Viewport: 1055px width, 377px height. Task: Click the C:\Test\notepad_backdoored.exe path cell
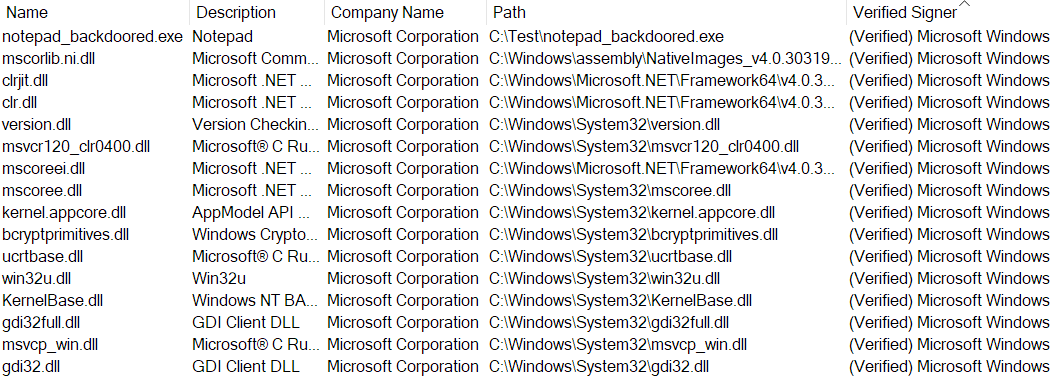click(x=606, y=36)
